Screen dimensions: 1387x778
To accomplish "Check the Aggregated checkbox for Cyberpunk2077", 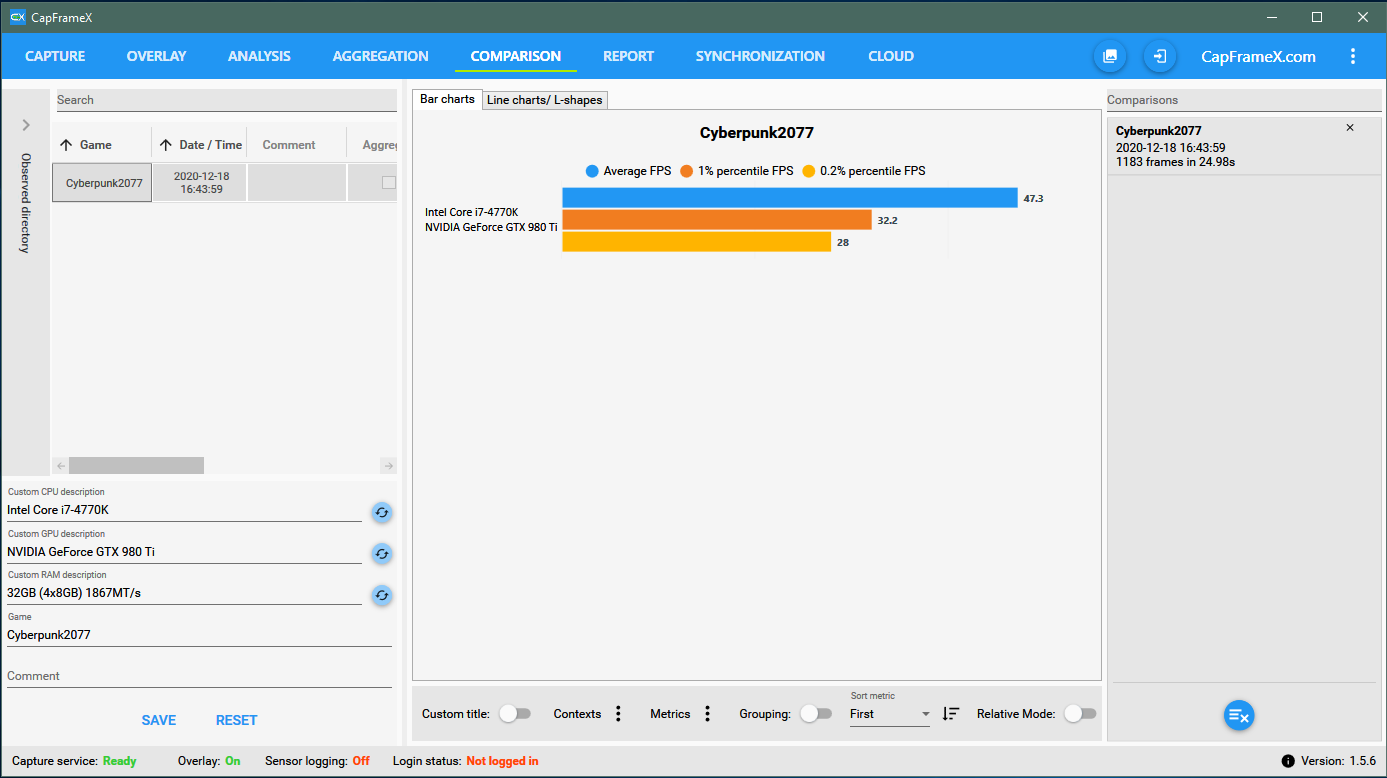I will (x=389, y=183).
